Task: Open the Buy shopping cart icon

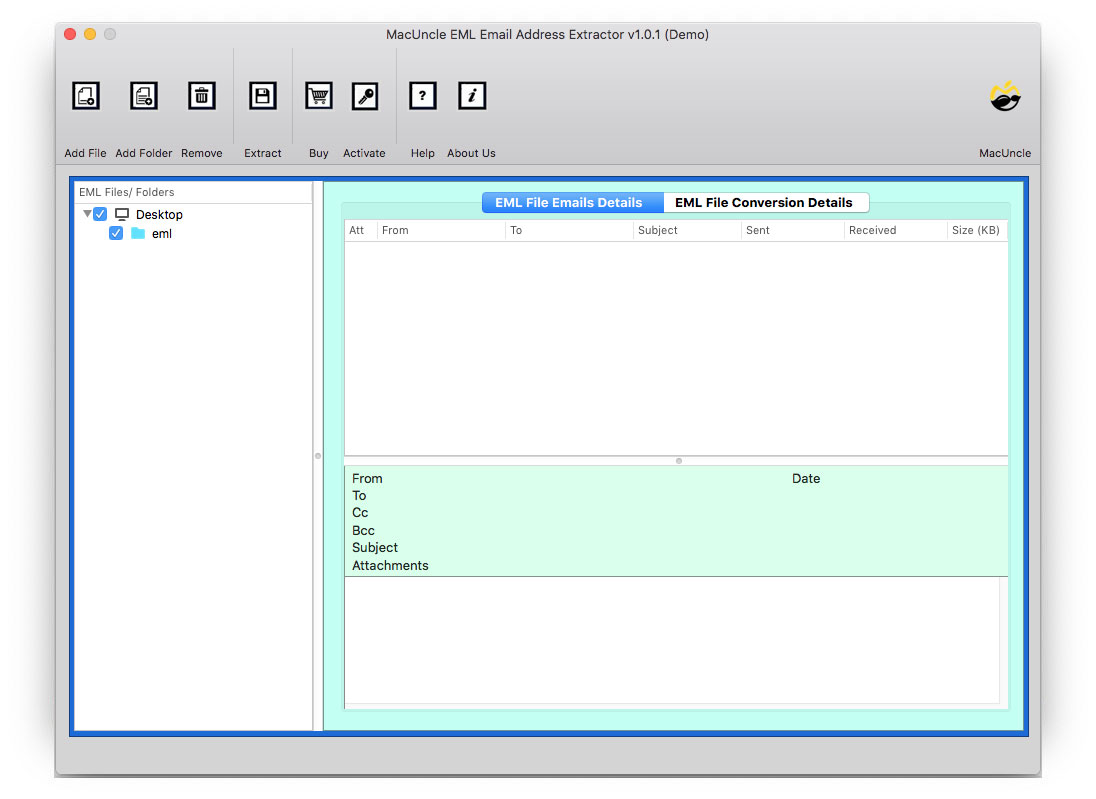Action: 319,96
